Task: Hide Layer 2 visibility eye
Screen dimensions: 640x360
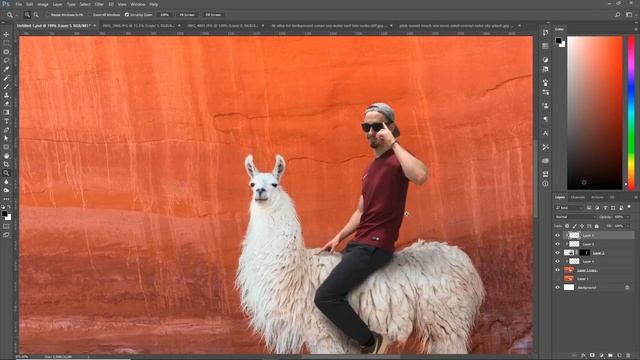Action: (x=558, y=253)
